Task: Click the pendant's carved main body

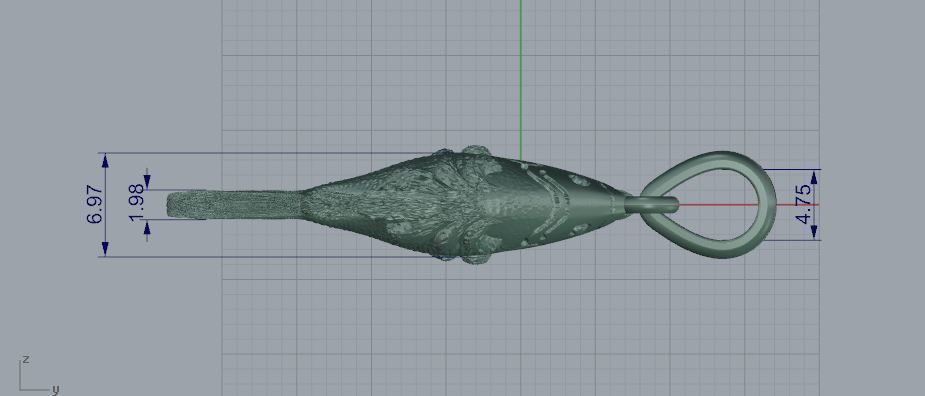Action: (x=466, y=205)
